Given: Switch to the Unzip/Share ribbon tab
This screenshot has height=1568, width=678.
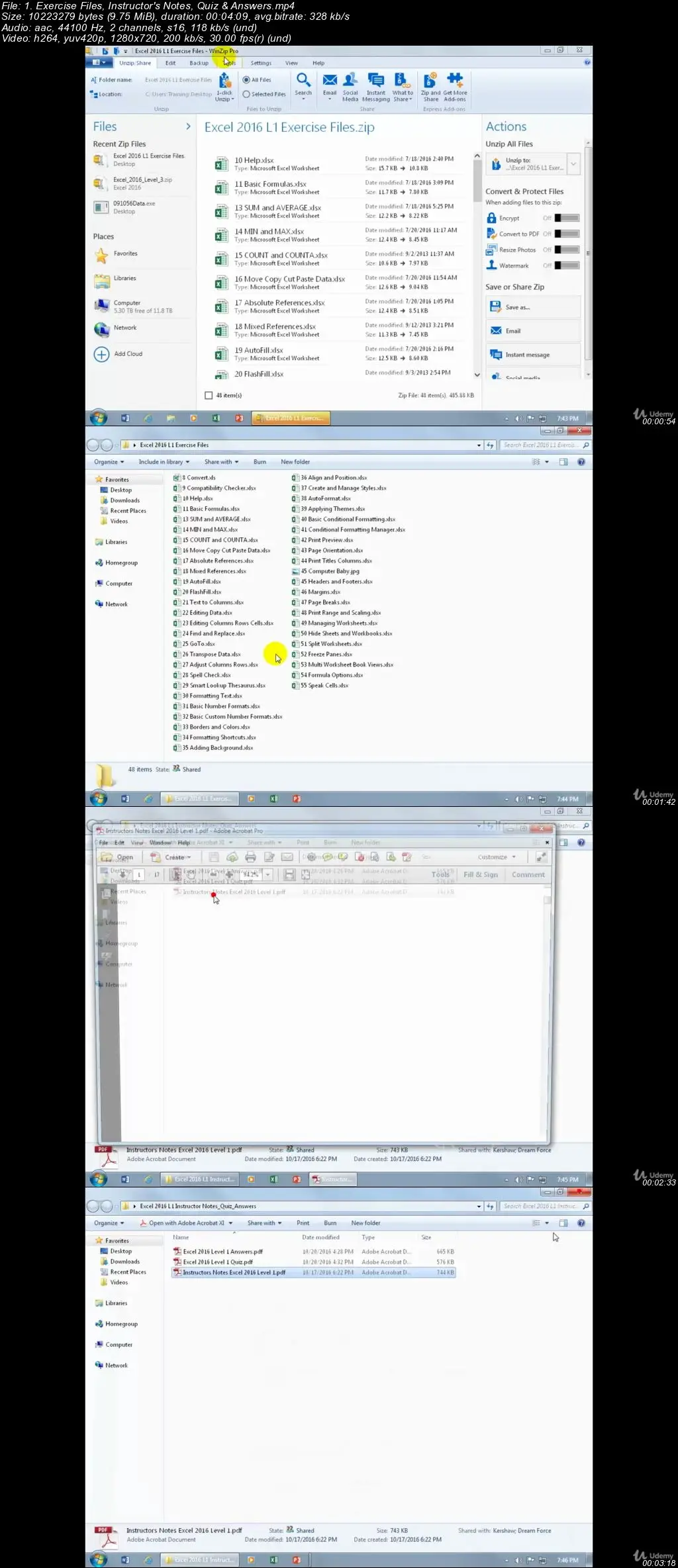Looking at the screenshot, I should tap(135, 63).
